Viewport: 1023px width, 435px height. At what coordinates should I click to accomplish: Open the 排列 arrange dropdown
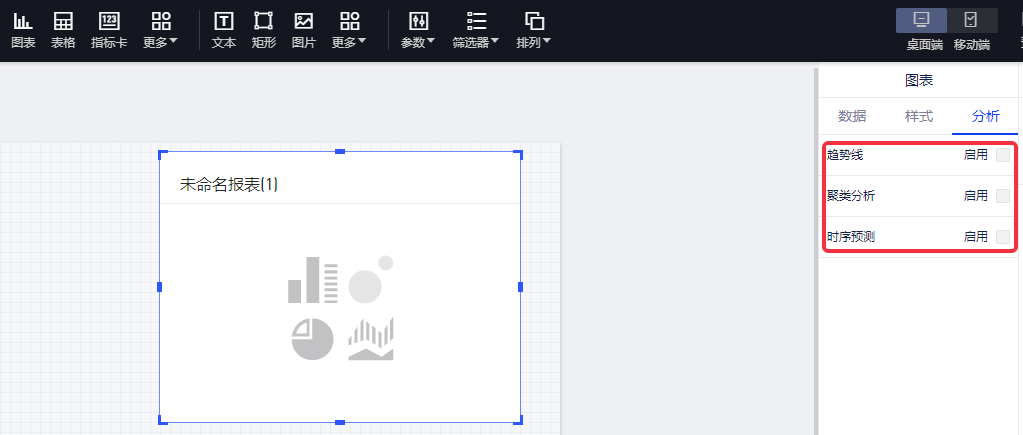pos(534,29)
